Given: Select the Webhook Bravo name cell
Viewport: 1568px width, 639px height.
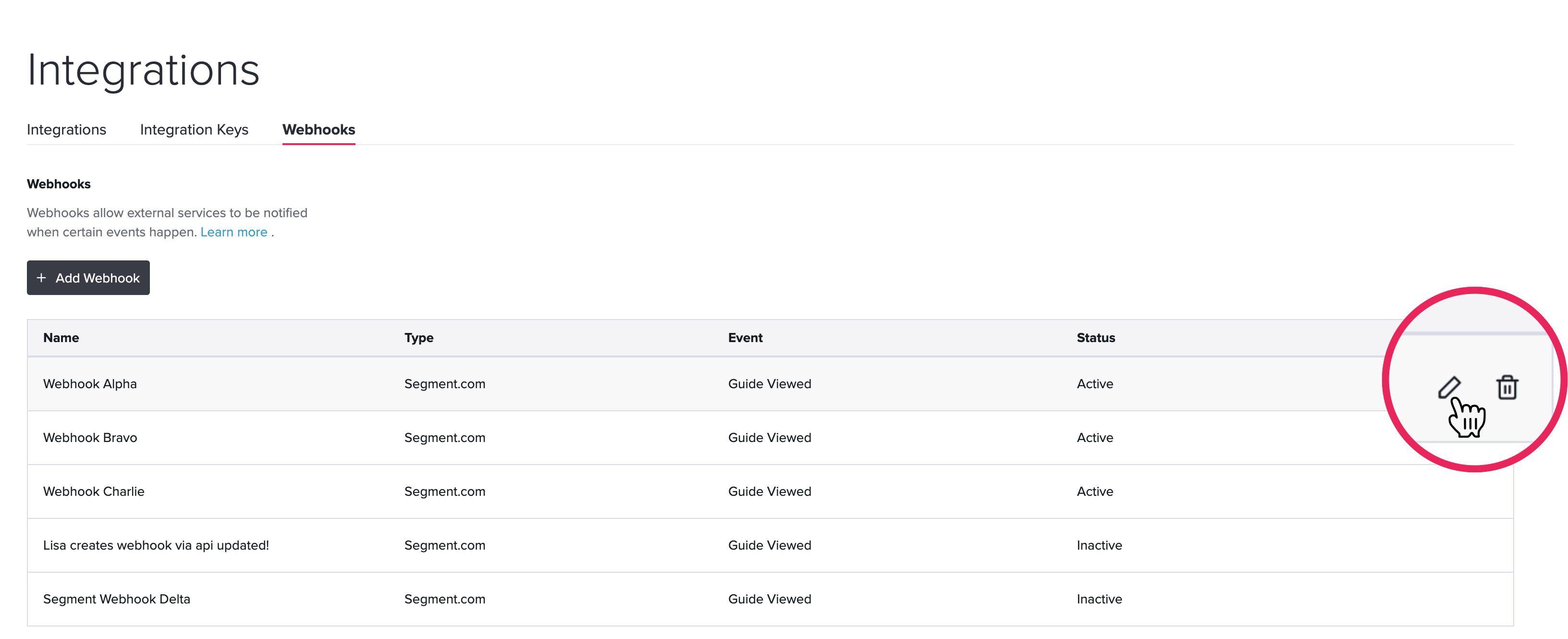Looking at the screenshot, I should click(90, 438).
